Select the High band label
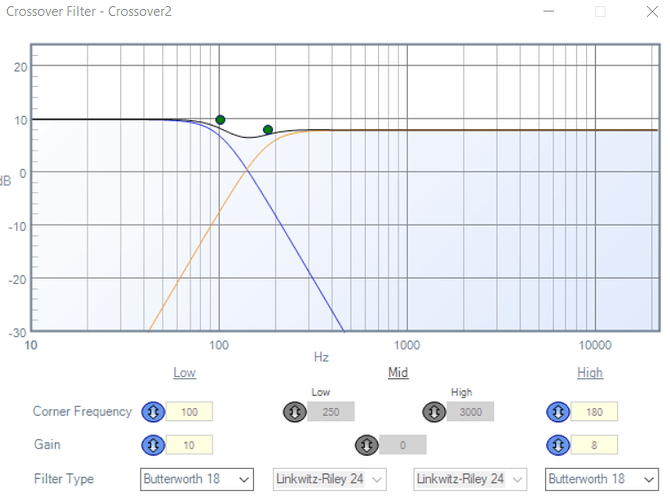 click(x=590, y=373)
